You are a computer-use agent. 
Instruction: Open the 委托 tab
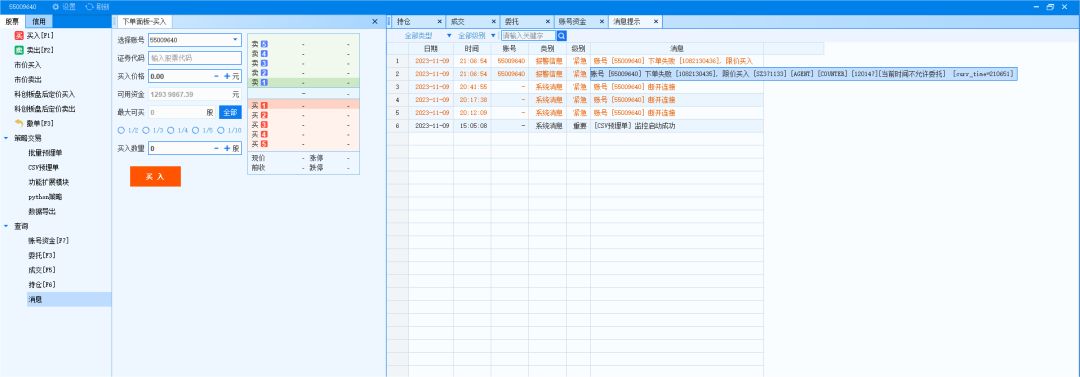(x=512, y=21)
